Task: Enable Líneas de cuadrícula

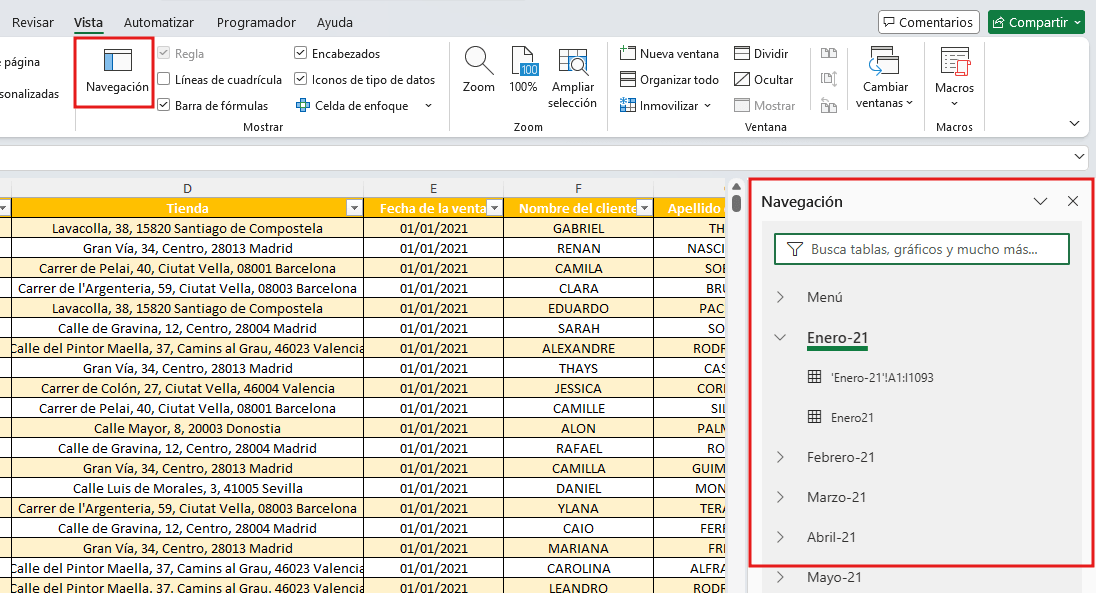Action: pos(164,79)
